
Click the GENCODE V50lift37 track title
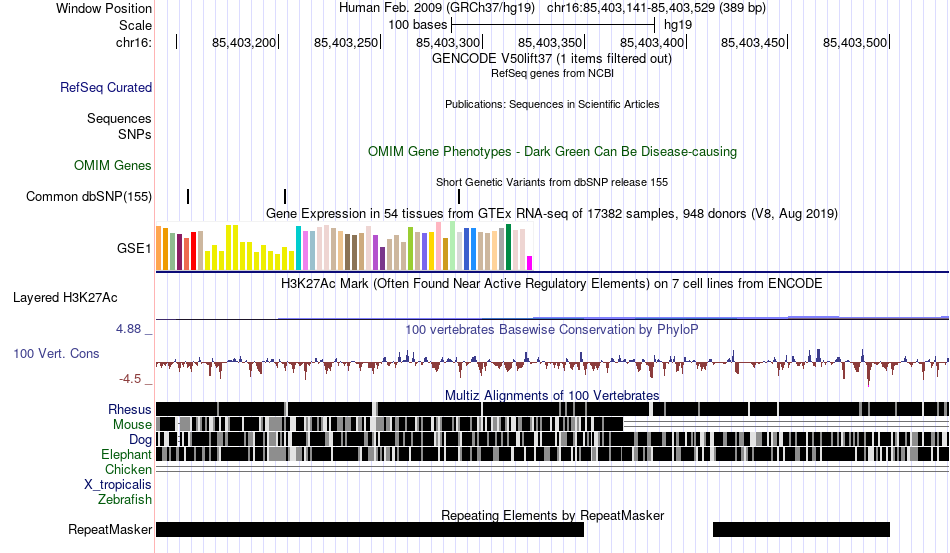coord(551,59)
